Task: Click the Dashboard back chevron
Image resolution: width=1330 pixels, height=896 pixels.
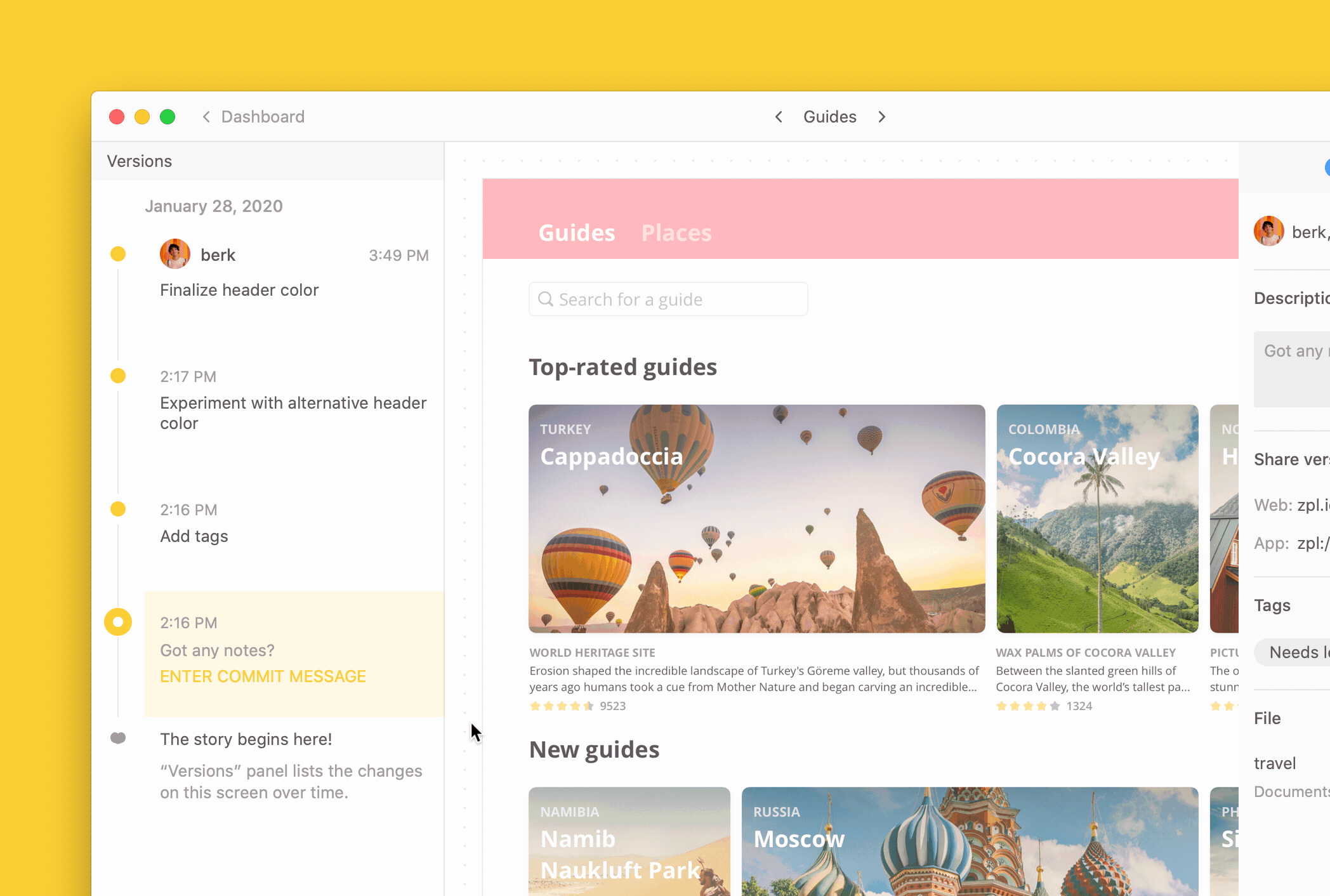Action: [206, 117]
